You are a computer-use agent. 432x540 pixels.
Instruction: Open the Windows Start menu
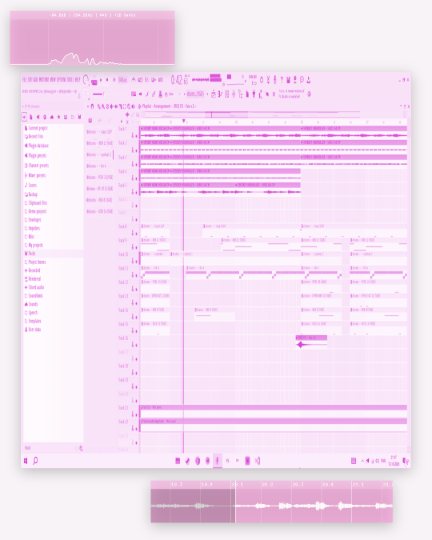click(26, 461)
